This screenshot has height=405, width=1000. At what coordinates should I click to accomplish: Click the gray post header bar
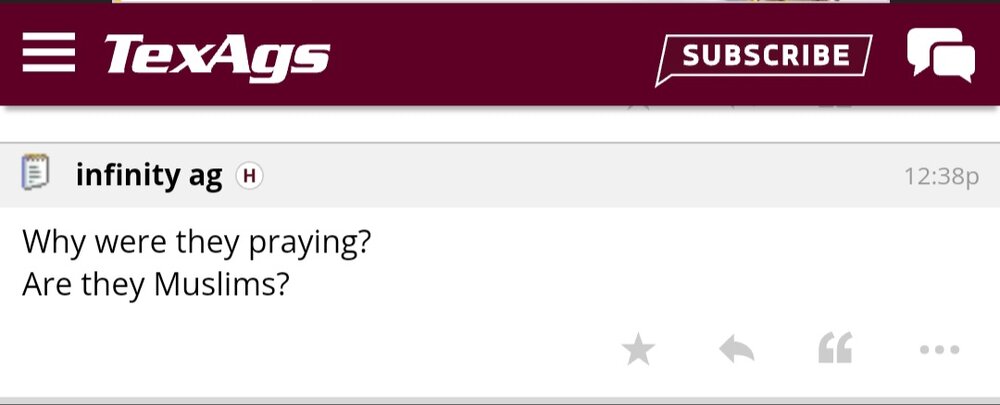click(580, 177)
